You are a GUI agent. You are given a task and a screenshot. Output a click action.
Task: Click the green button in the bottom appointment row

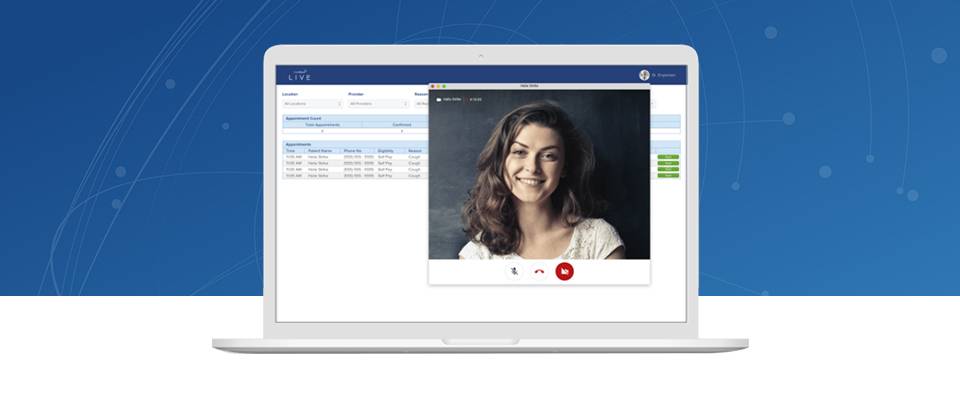coord(668,176)
